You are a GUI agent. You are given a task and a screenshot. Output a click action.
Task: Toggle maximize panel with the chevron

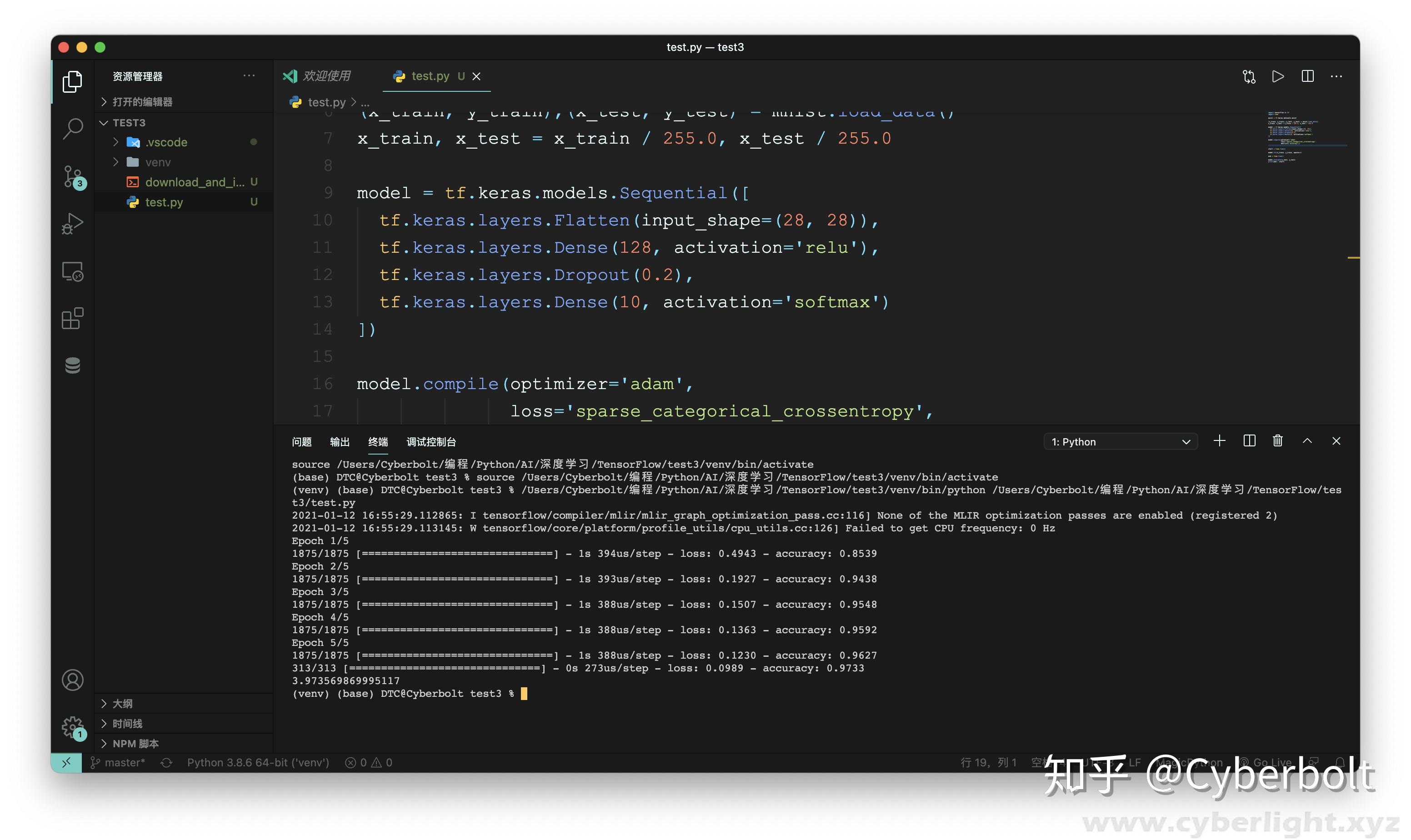[x=1307, y=441]
